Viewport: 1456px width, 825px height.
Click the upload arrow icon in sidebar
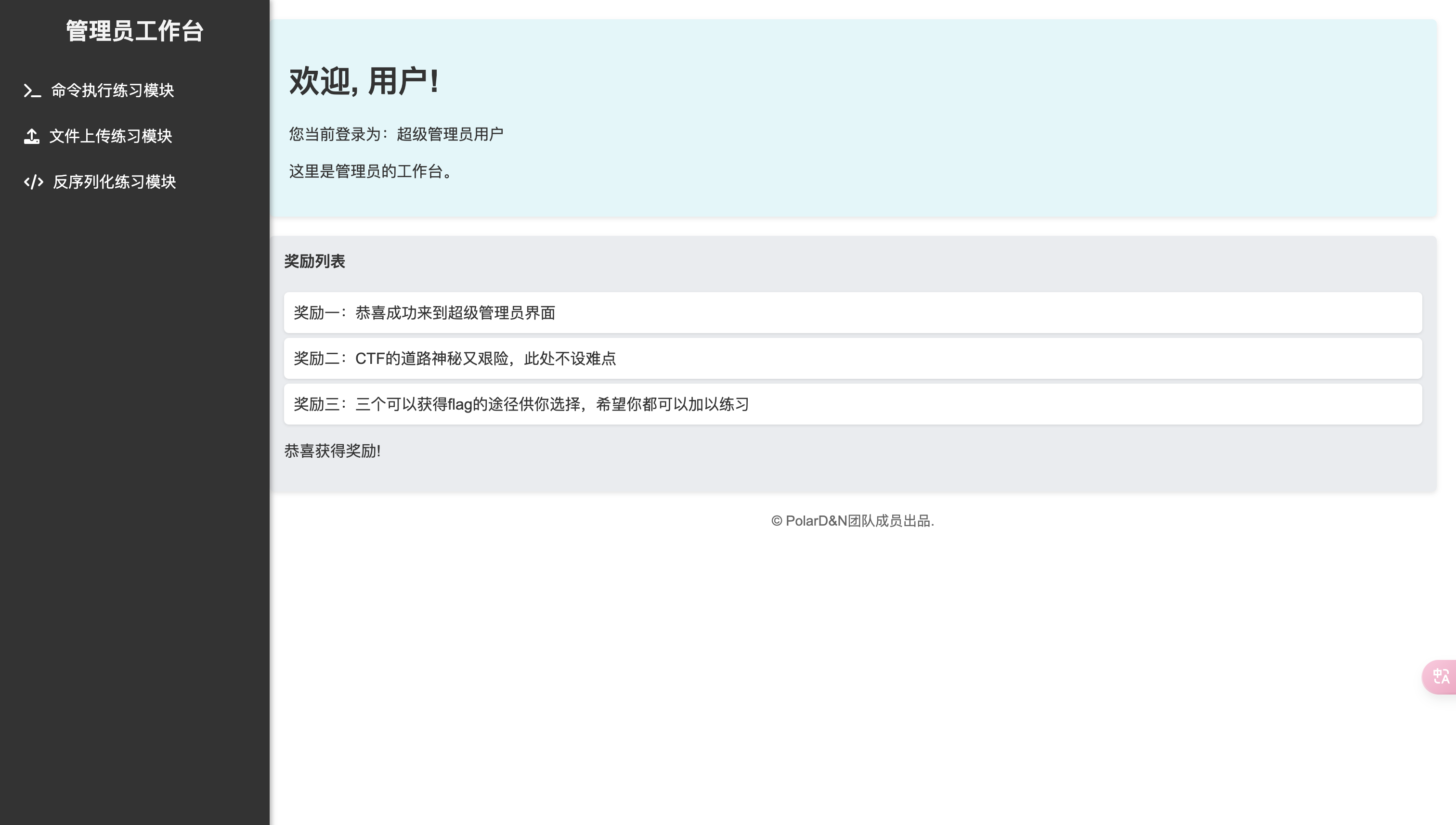click(x=32, y=136)
